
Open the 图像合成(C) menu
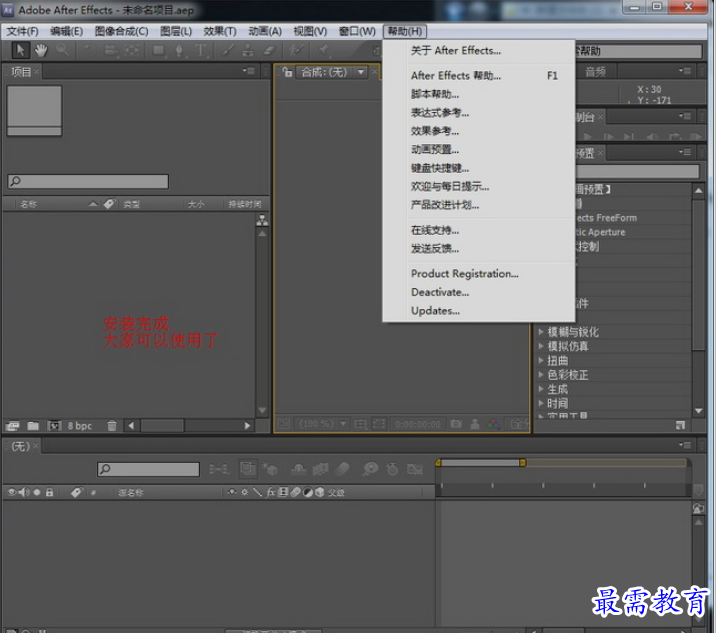click(x=121, y=31)
